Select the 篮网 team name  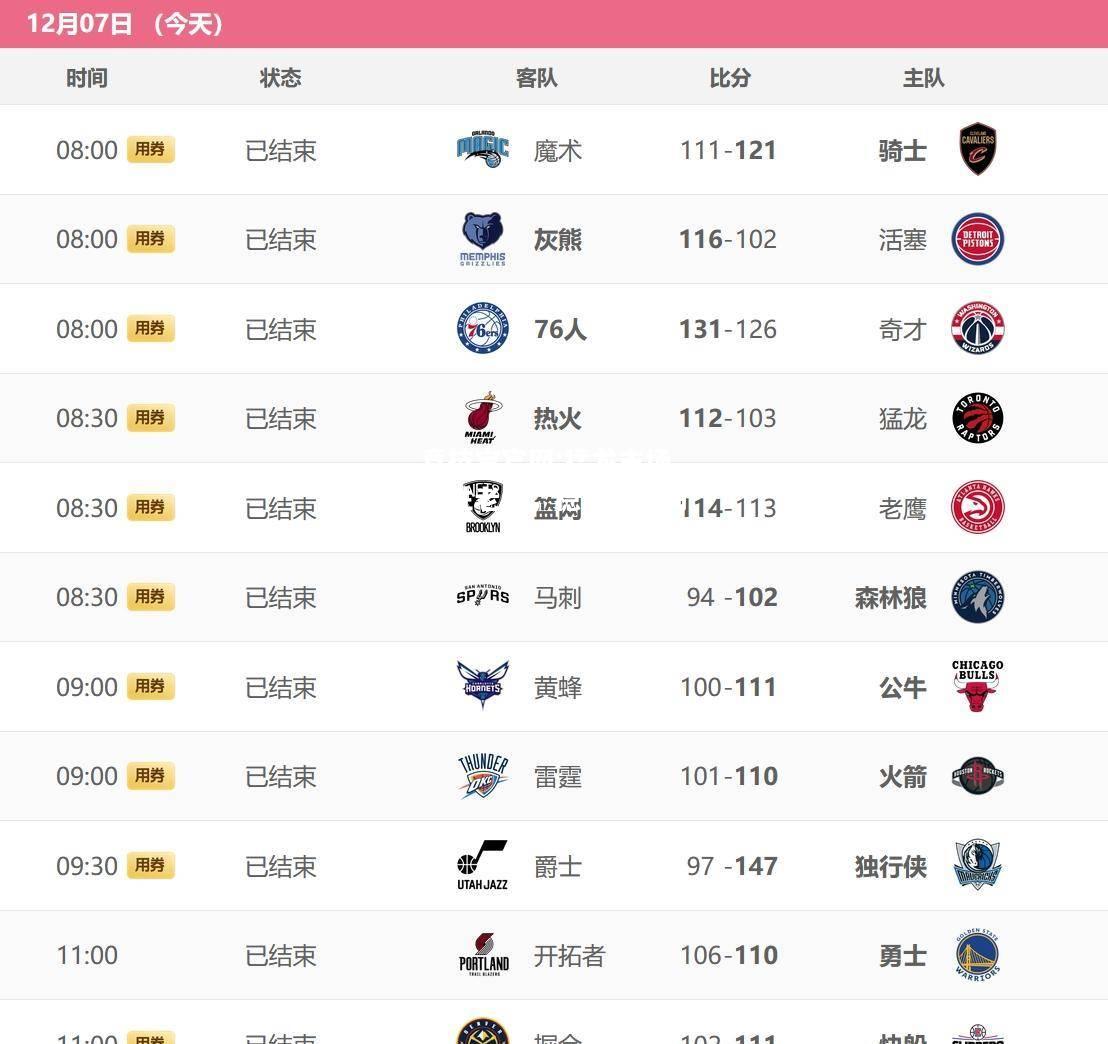pyautogui.click(x=558, y=508)
